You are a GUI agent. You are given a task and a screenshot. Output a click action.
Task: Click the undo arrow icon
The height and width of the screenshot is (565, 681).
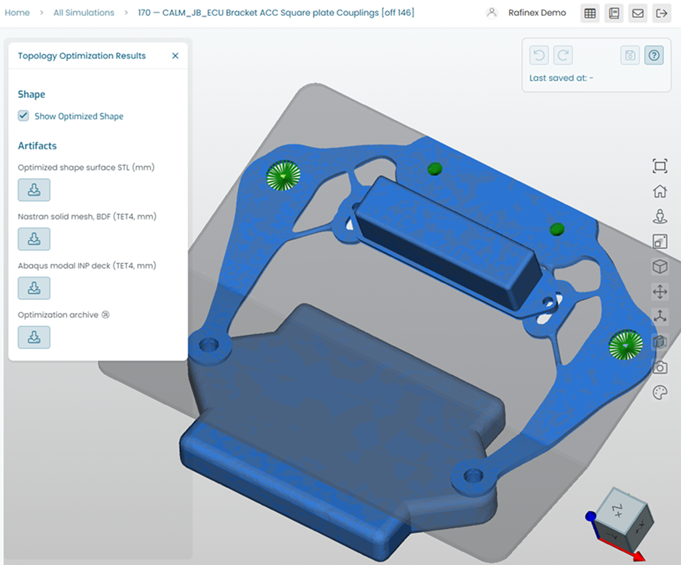click(539, 55)
